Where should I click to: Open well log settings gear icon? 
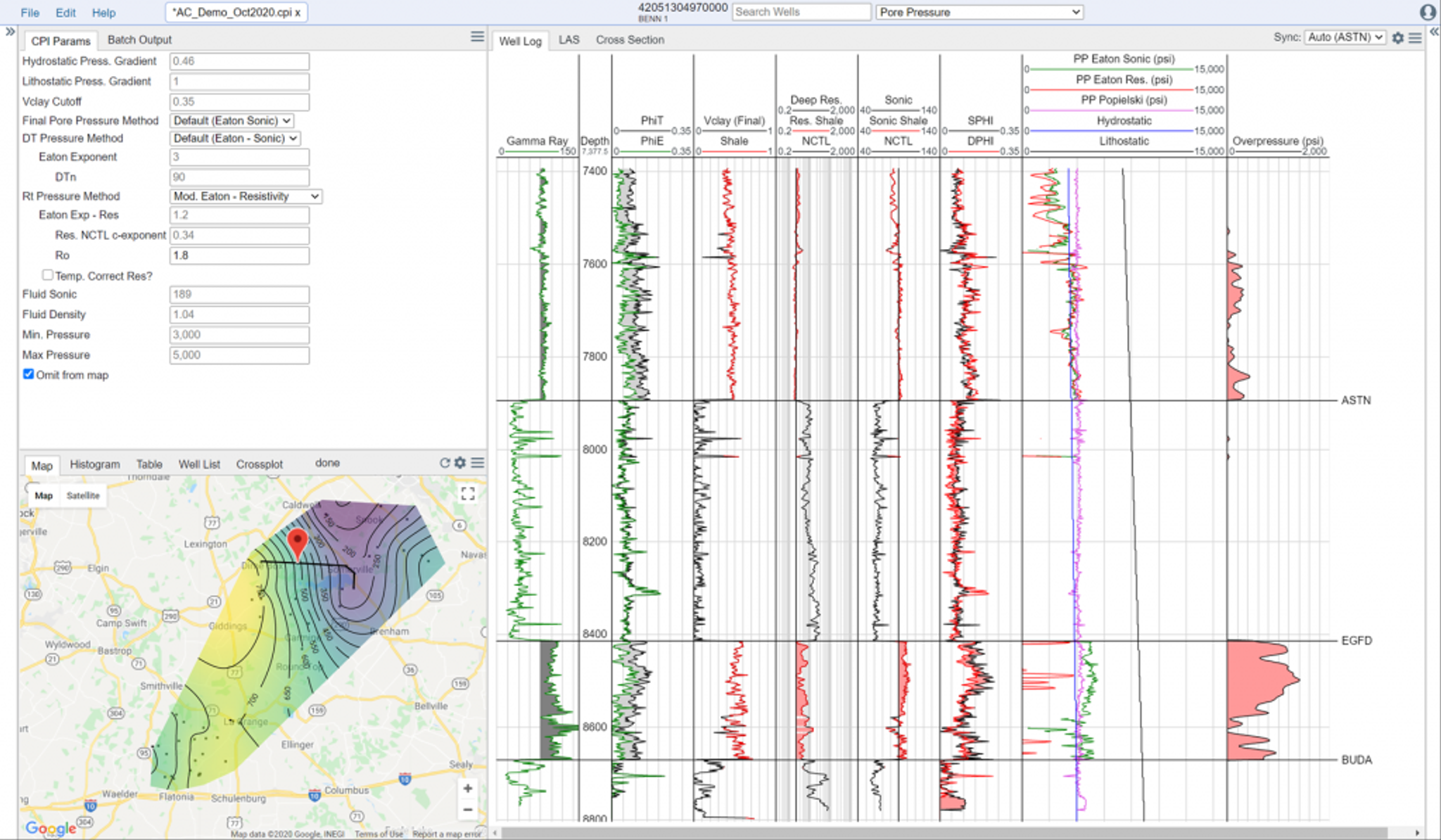(x=1398, y=38)
